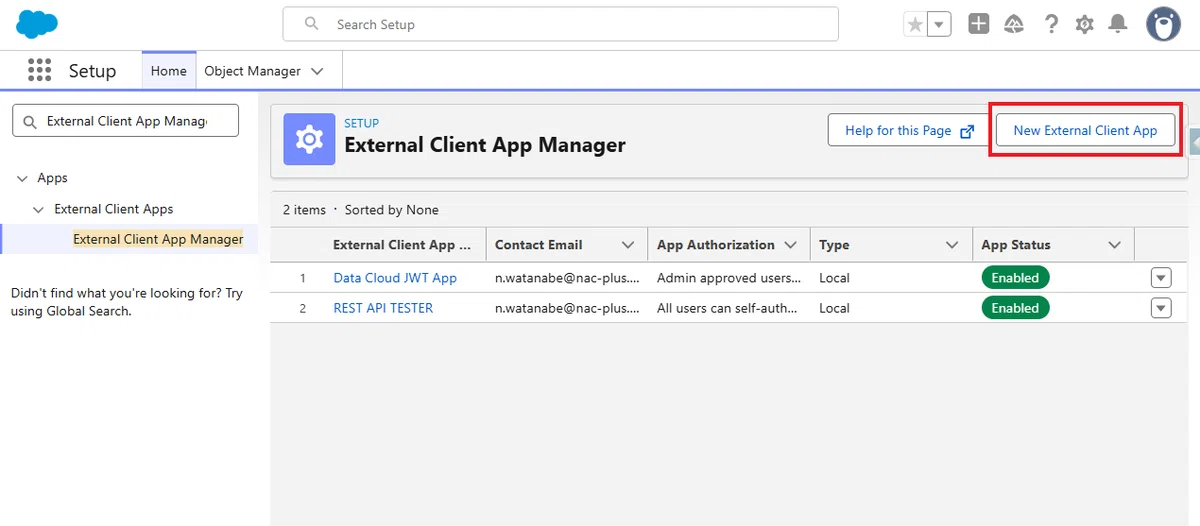The image size is (1200, 526).
Task: Select External Client App Manager in sidebar
Action: click(x=158, y=239)
